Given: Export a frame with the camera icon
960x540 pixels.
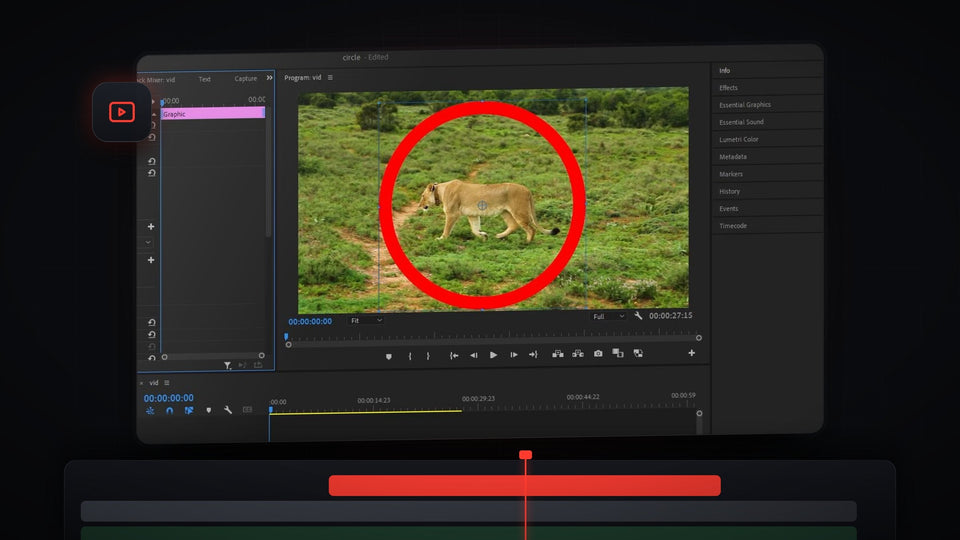Looking at the screenshot, I should [x=598, y=353].
